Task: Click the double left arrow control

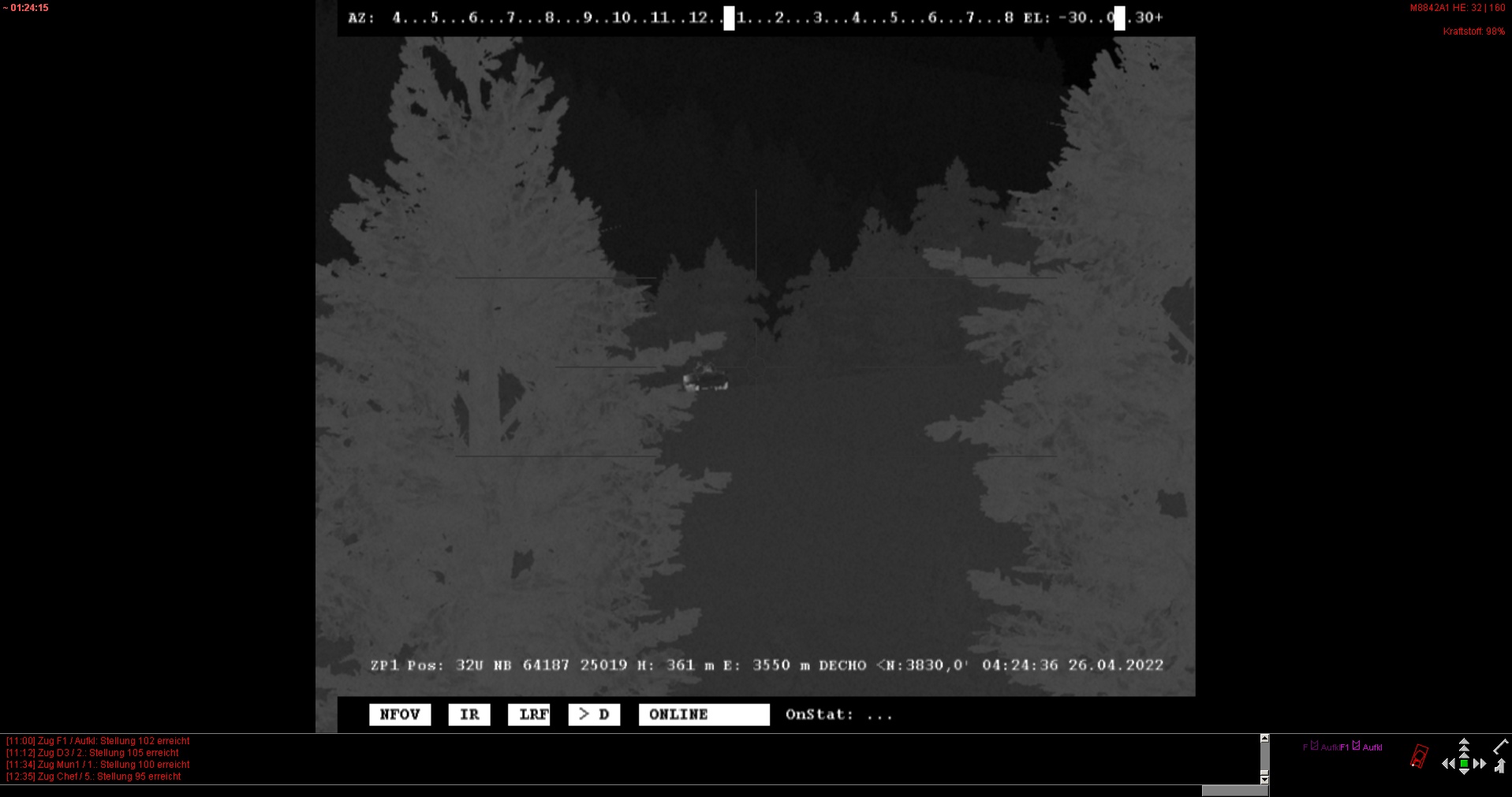Action: (1448, 763)
